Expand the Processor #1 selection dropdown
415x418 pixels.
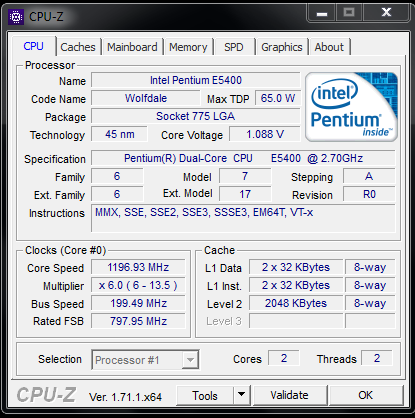click(x=190, y=360)
